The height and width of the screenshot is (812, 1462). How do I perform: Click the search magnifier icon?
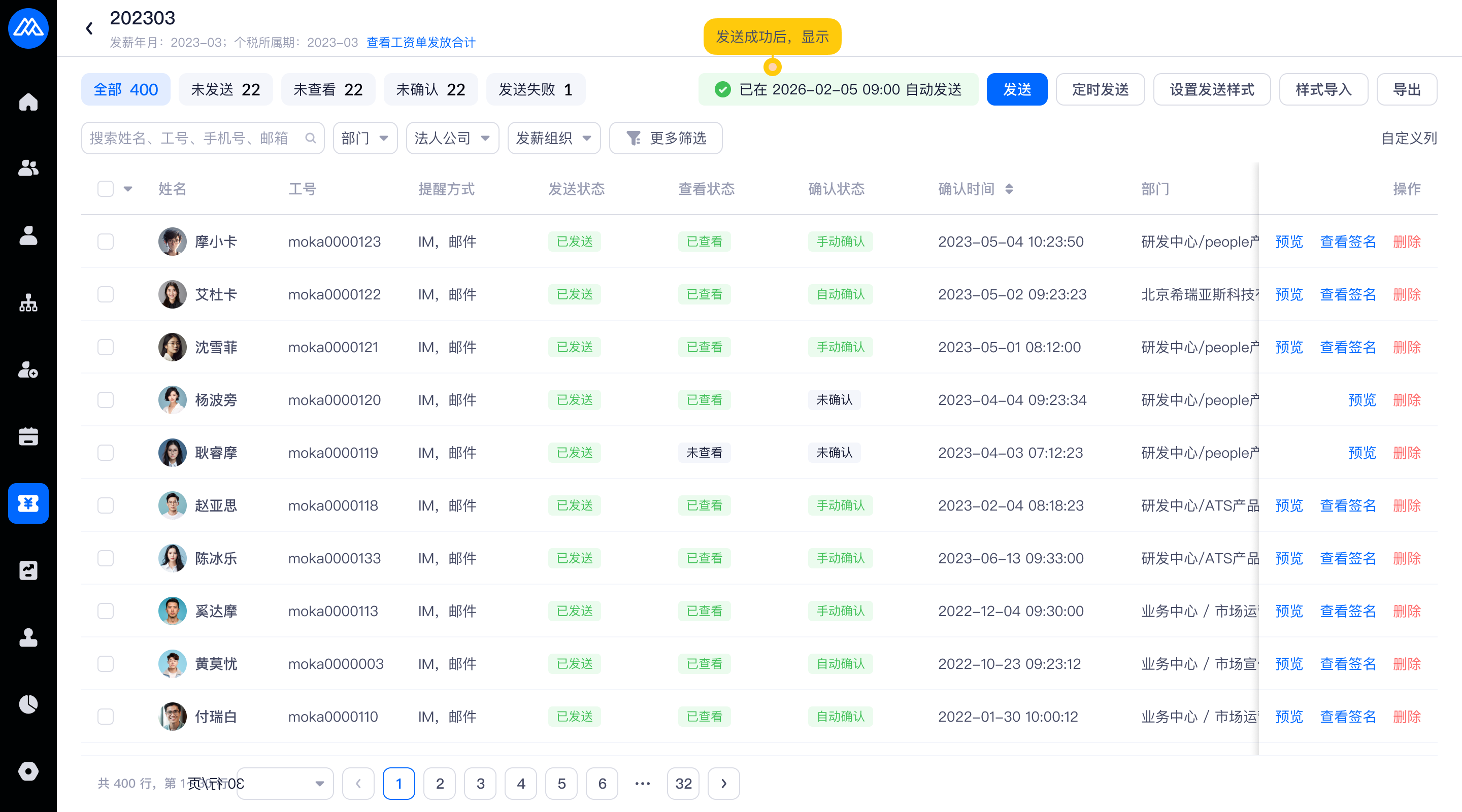pos(311,138)
